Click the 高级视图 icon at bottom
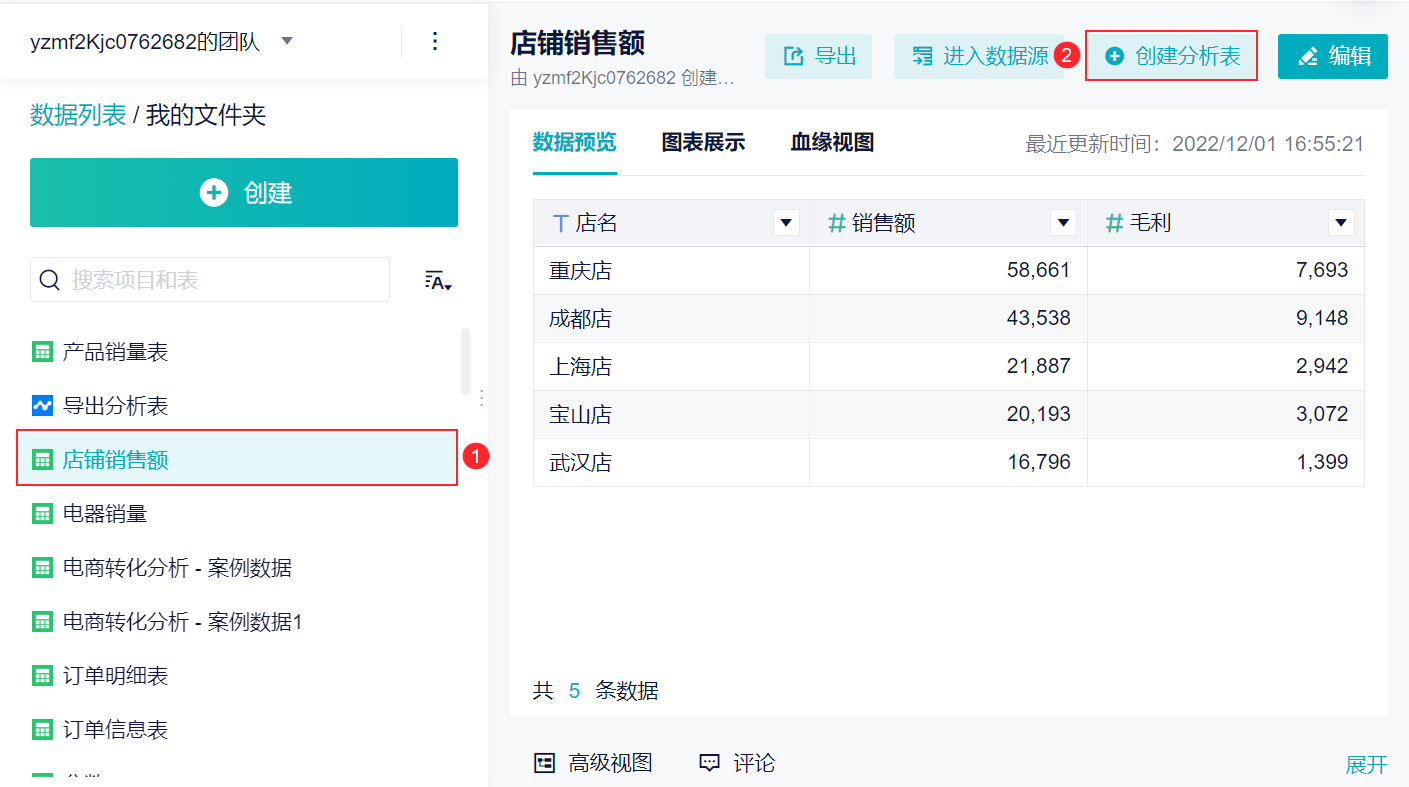Viewport: 1409px width, 787px height. 545,763
